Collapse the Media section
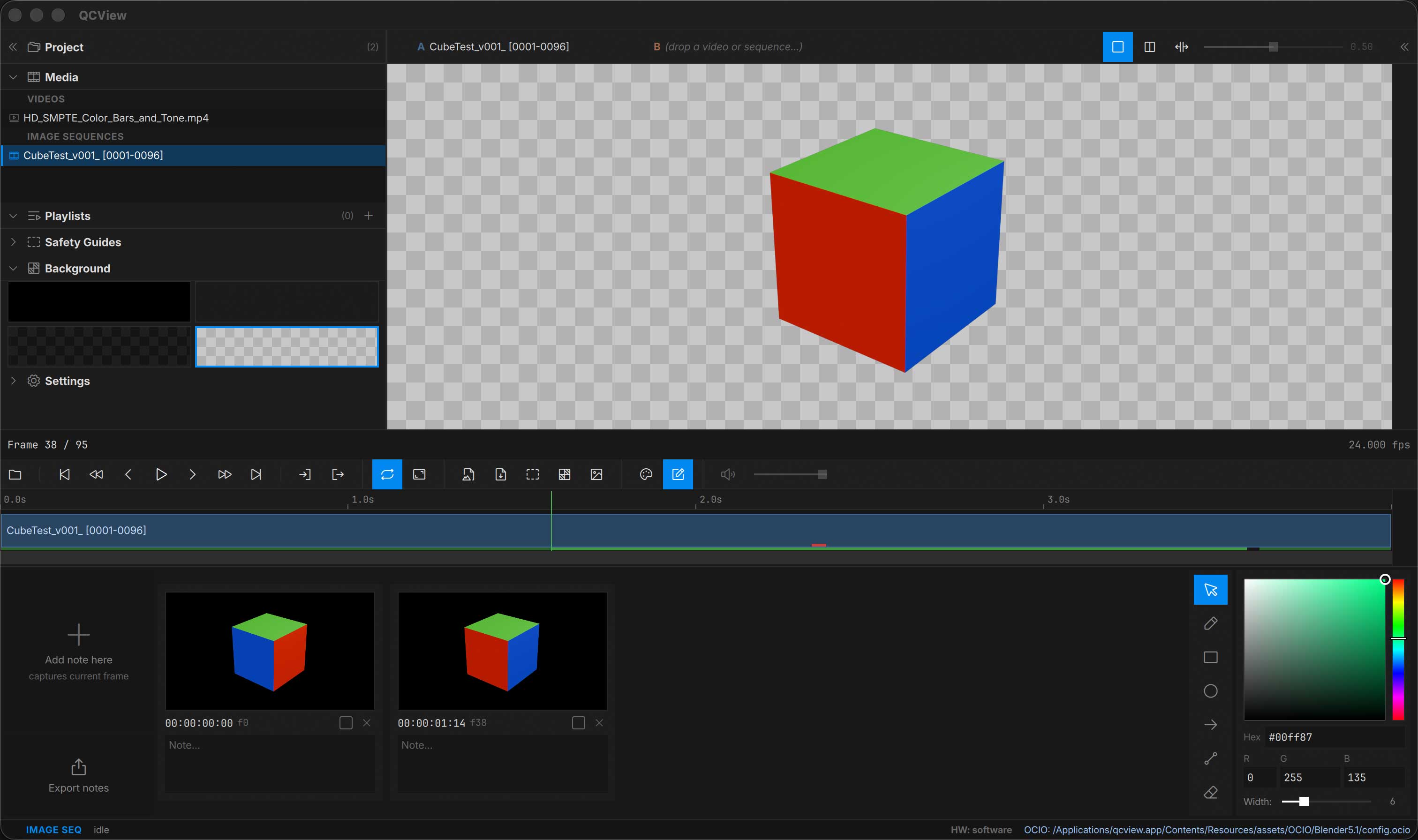Image resolution: width=1418 pixels, height=840 pixels. coord(13,77)
